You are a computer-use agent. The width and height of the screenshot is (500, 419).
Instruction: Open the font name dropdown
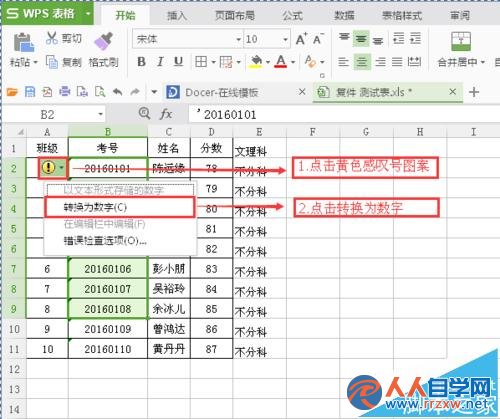point(239,40)
